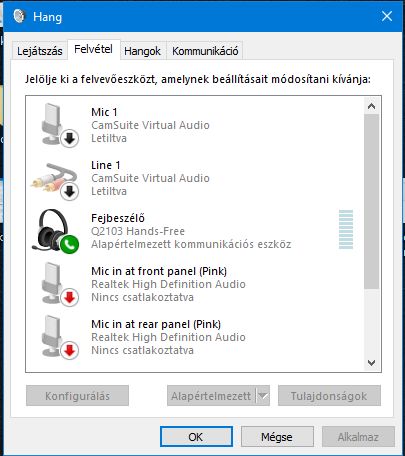Select rear panel Pink mic icon
The width and height of the screenshot is (405, 456).
click(x=55, y=337)
